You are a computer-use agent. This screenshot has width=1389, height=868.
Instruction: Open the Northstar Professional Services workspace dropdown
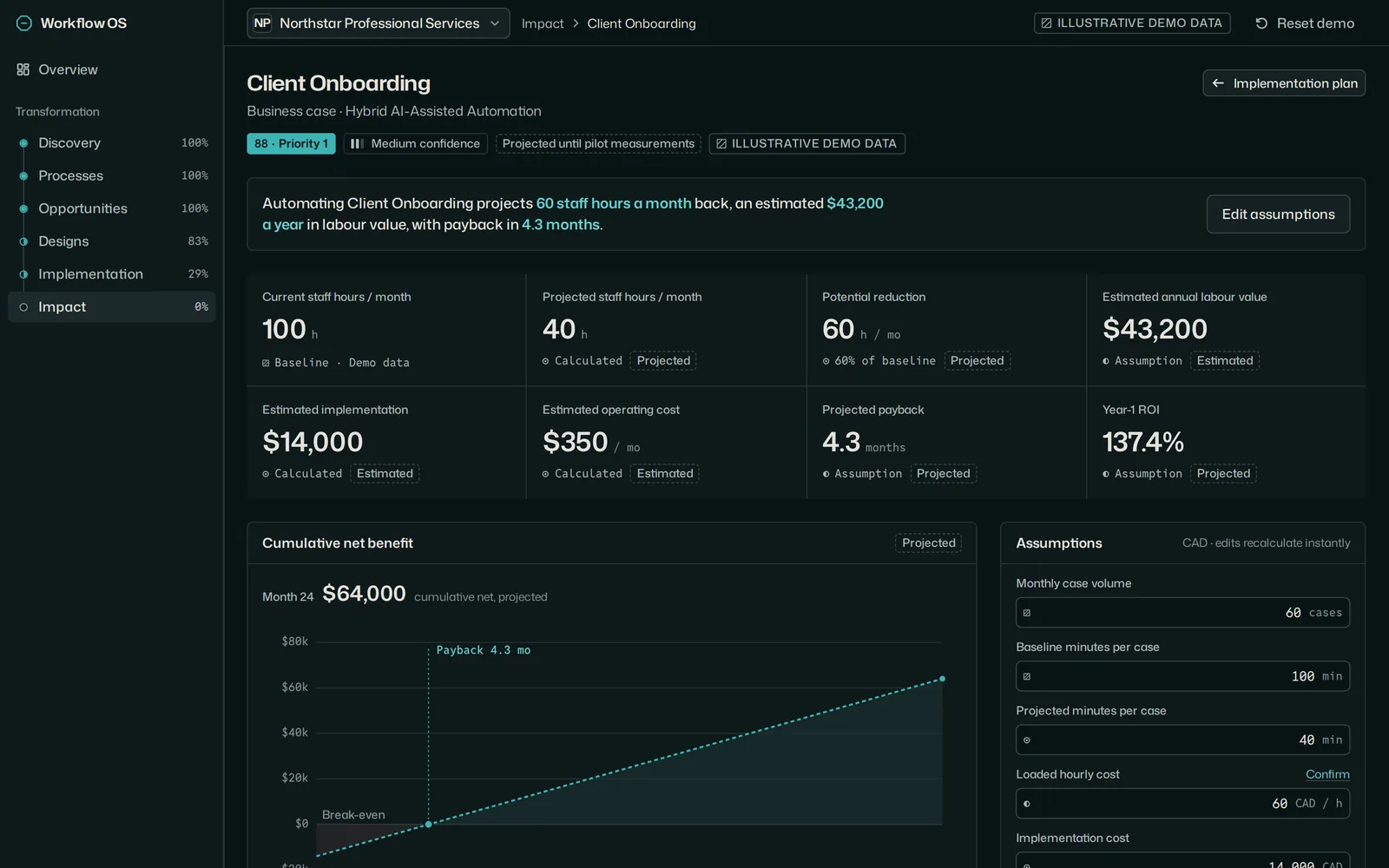[x=379, y=23]
